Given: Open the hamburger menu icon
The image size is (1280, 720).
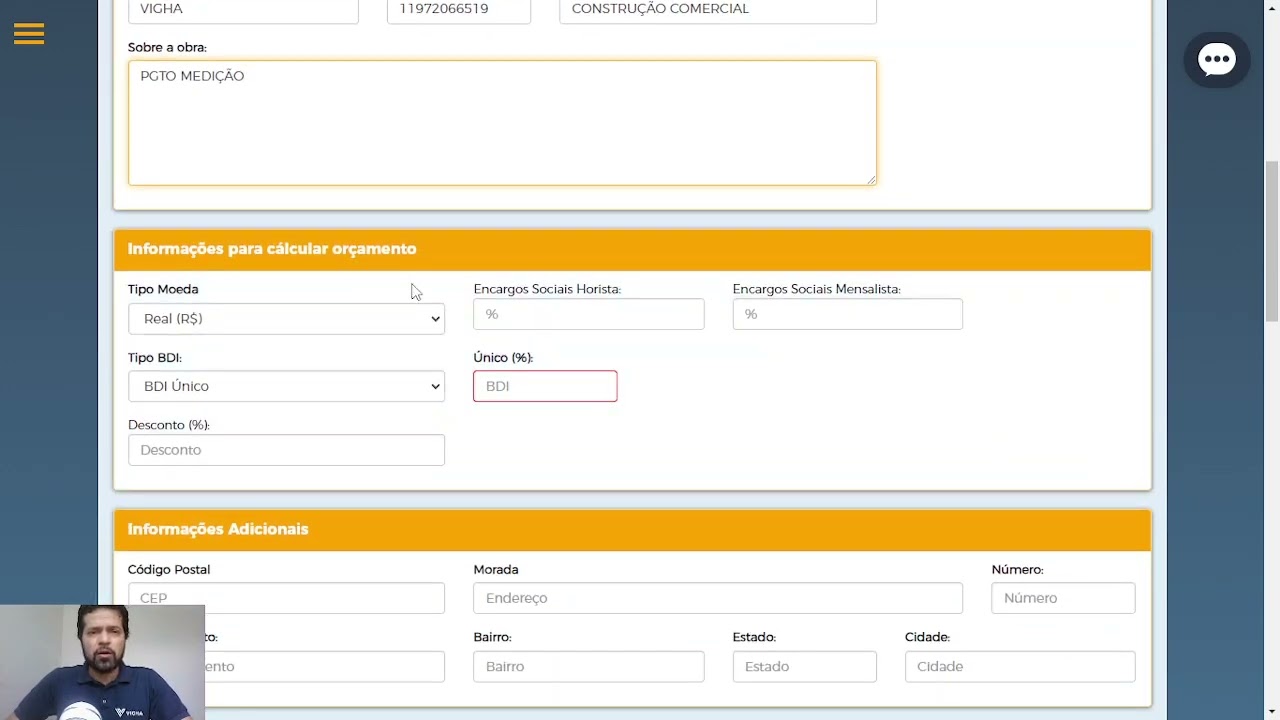Looking at the screenshot, I should click(x=29, y=34).
